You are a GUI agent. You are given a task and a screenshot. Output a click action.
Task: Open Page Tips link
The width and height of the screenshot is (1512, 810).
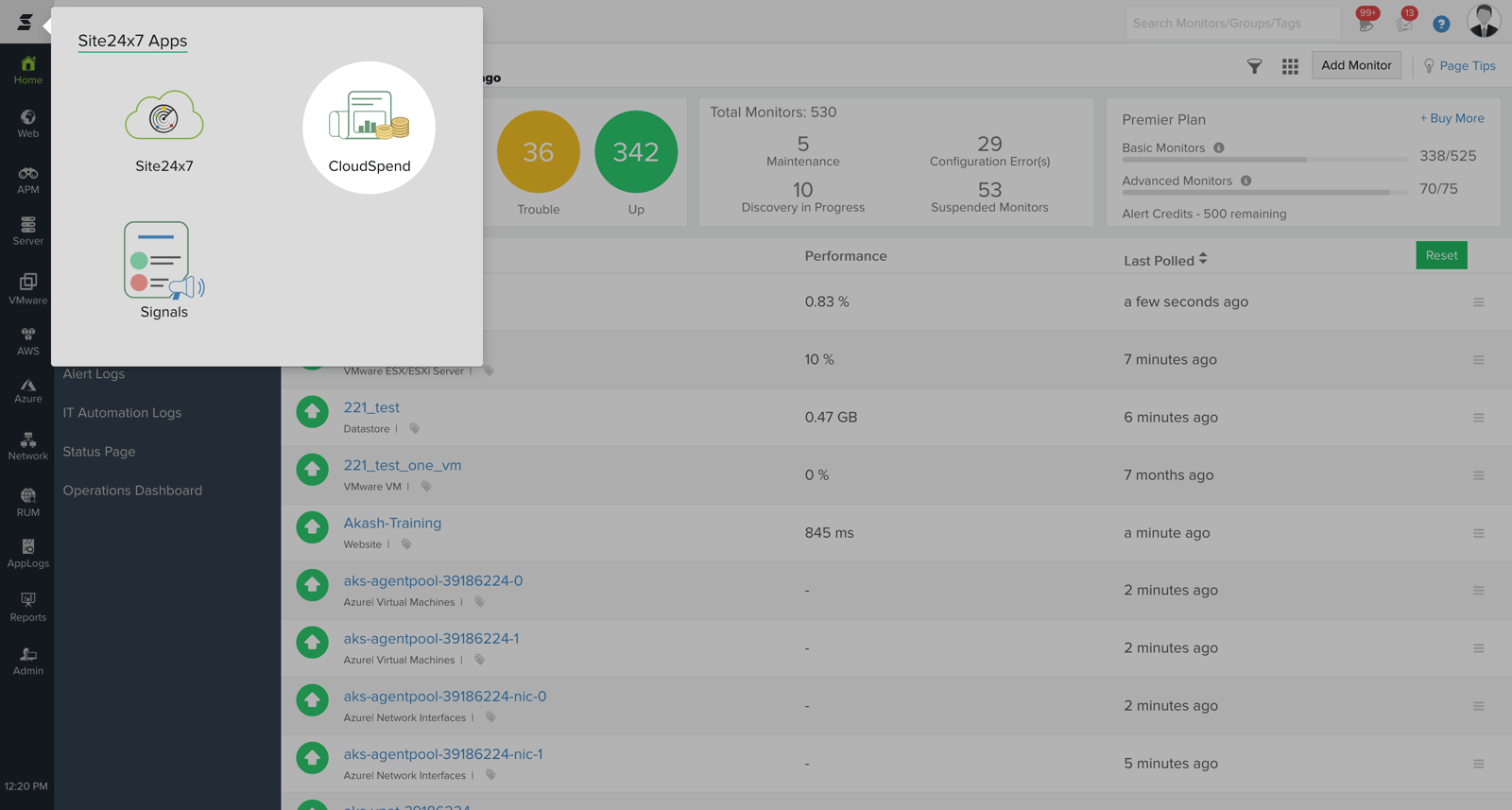(x=1460, y=66)
